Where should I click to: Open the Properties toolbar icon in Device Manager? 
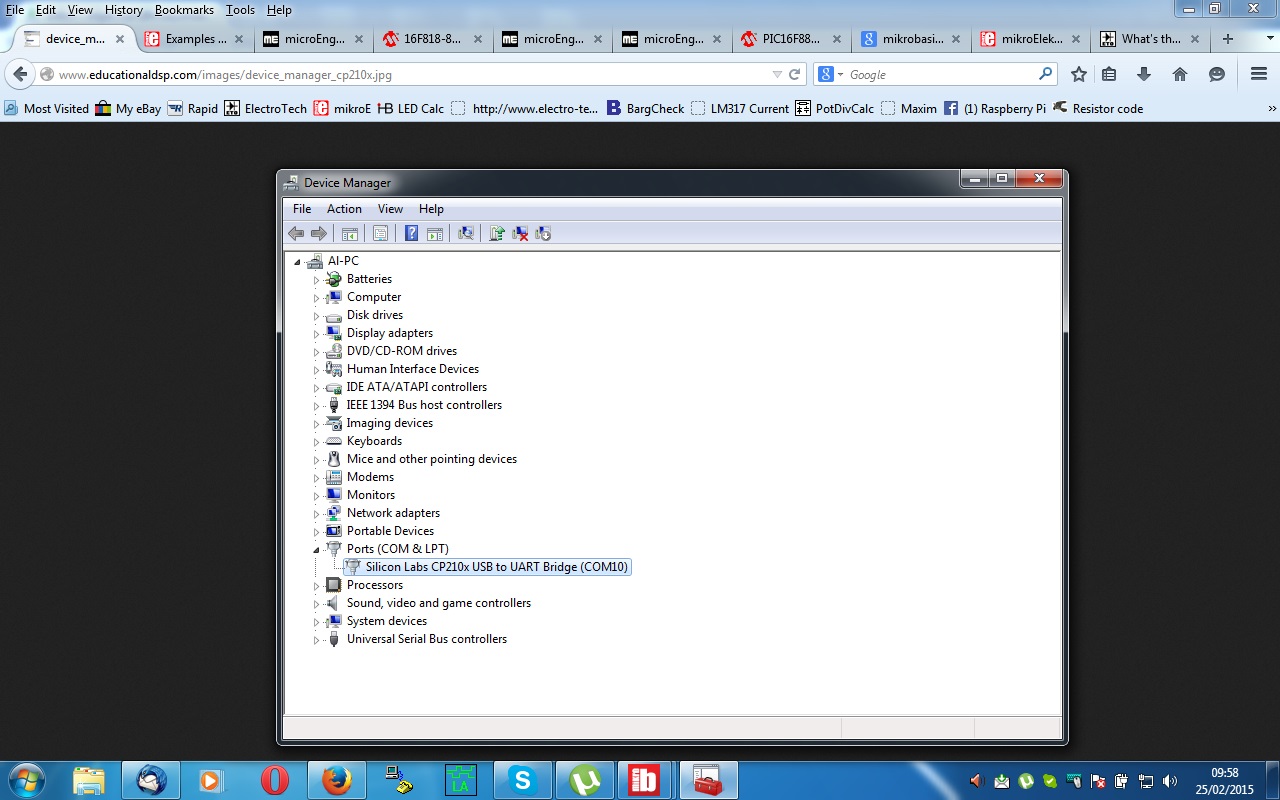click(x=380, y=233)
